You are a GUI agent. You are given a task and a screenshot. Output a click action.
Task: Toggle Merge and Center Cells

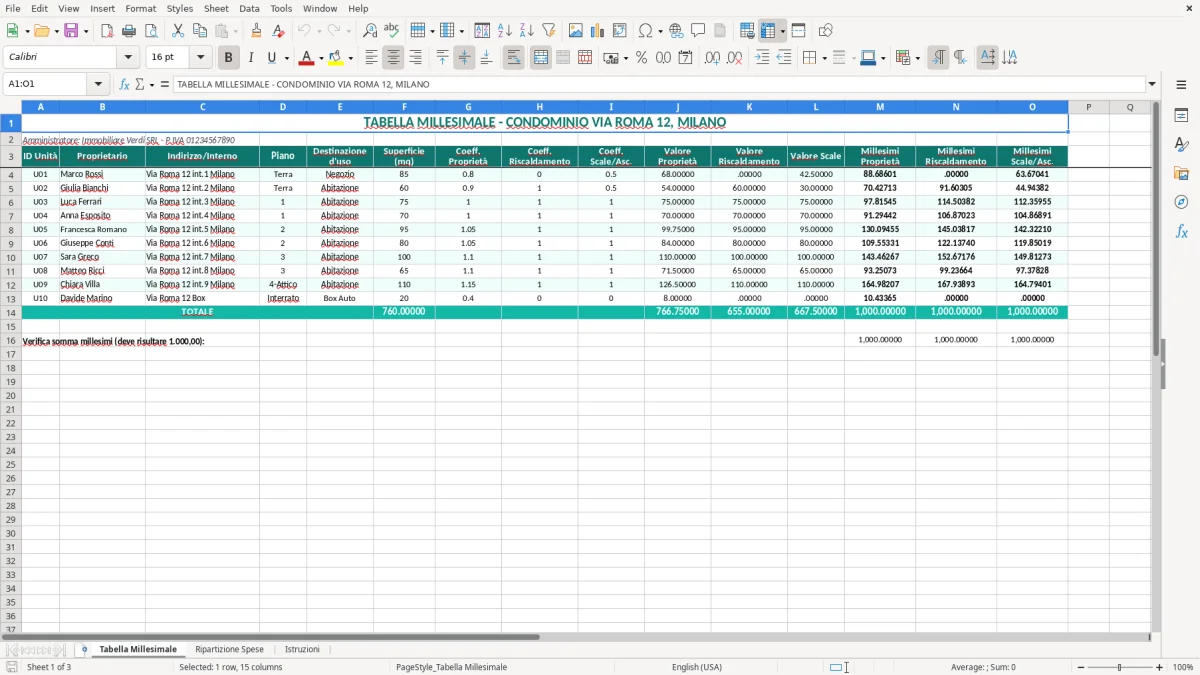tap(541, 58)
